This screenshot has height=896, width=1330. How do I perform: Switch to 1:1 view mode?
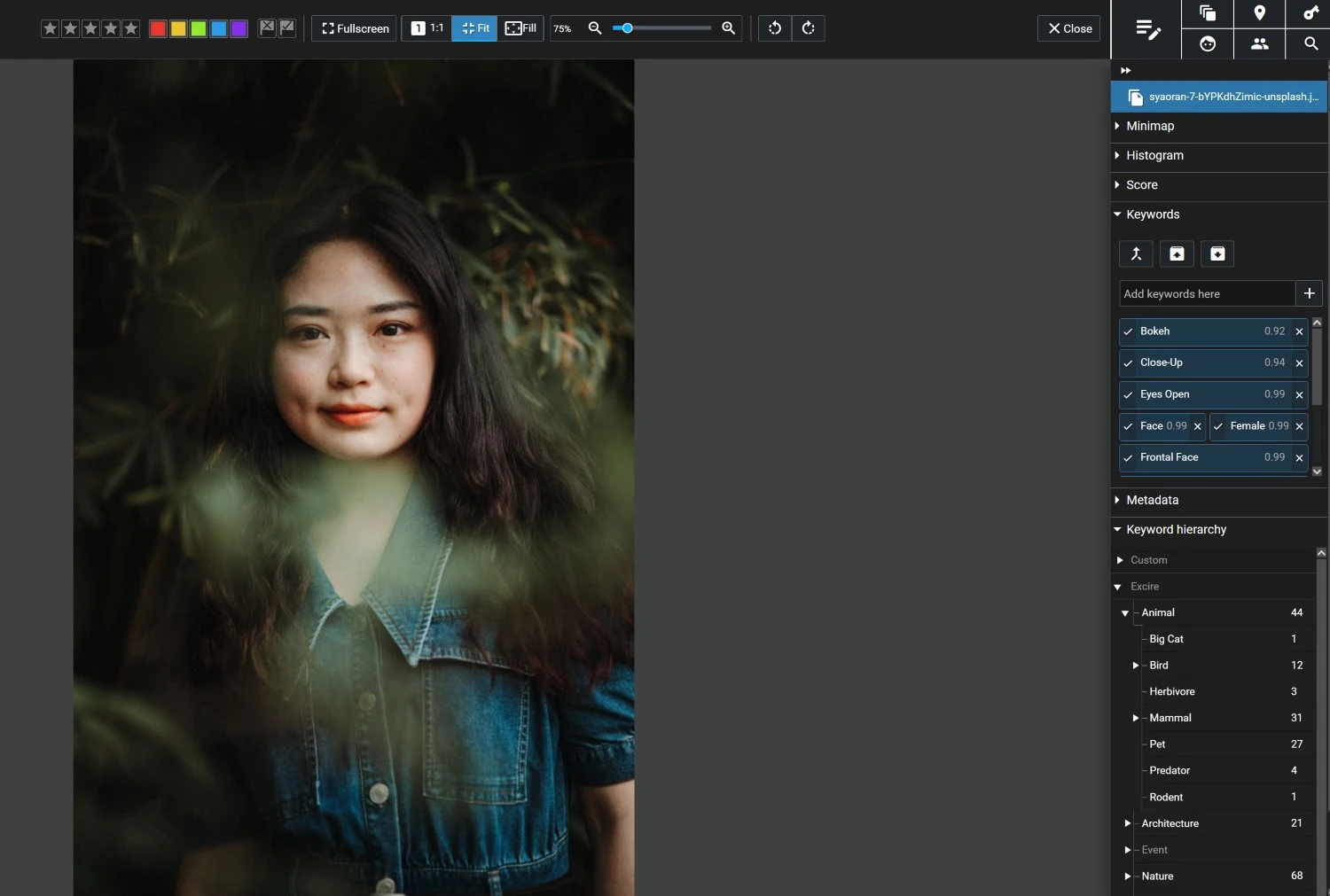pyautogui.click(x=426, y=27)
